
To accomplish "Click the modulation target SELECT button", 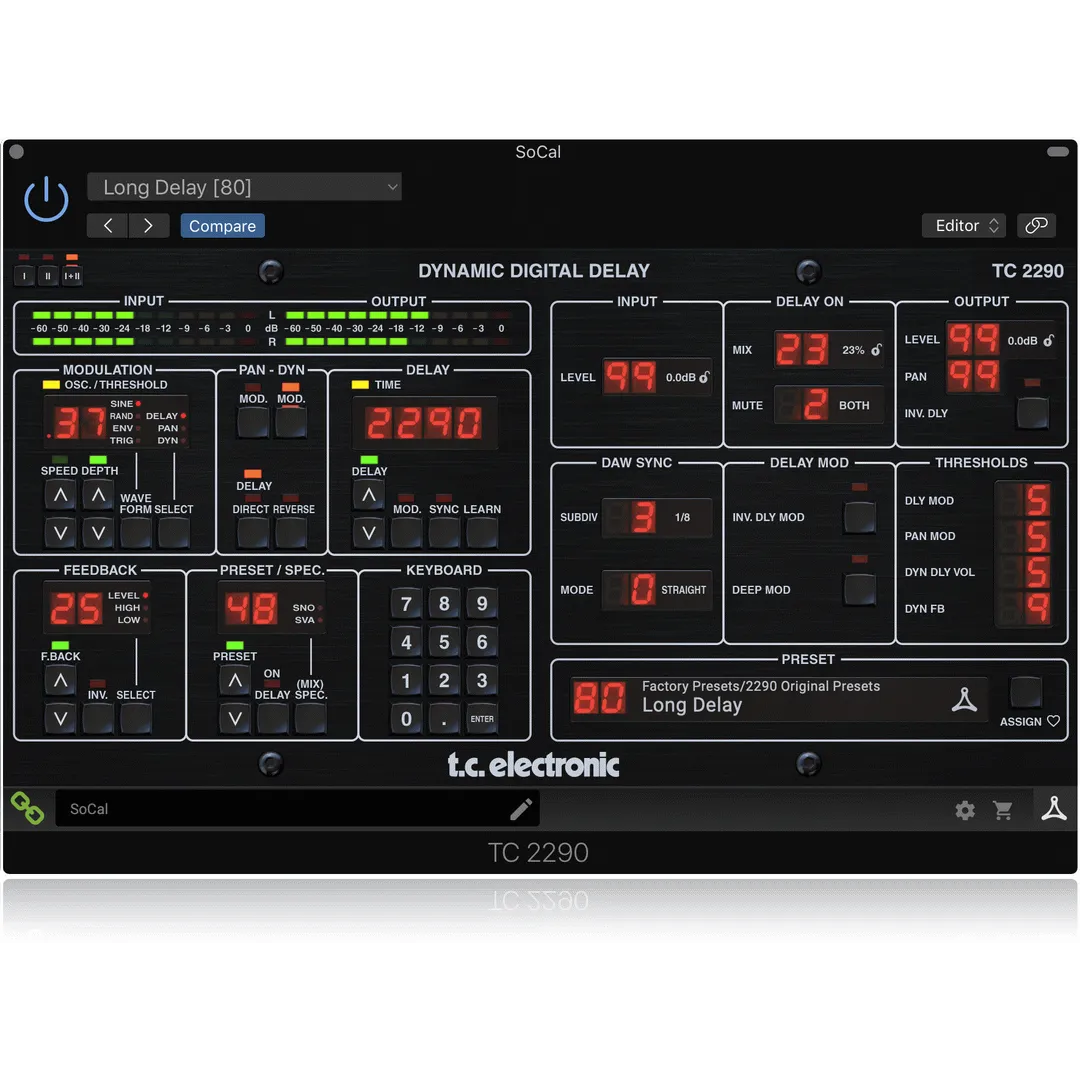I will pos(174,532).
